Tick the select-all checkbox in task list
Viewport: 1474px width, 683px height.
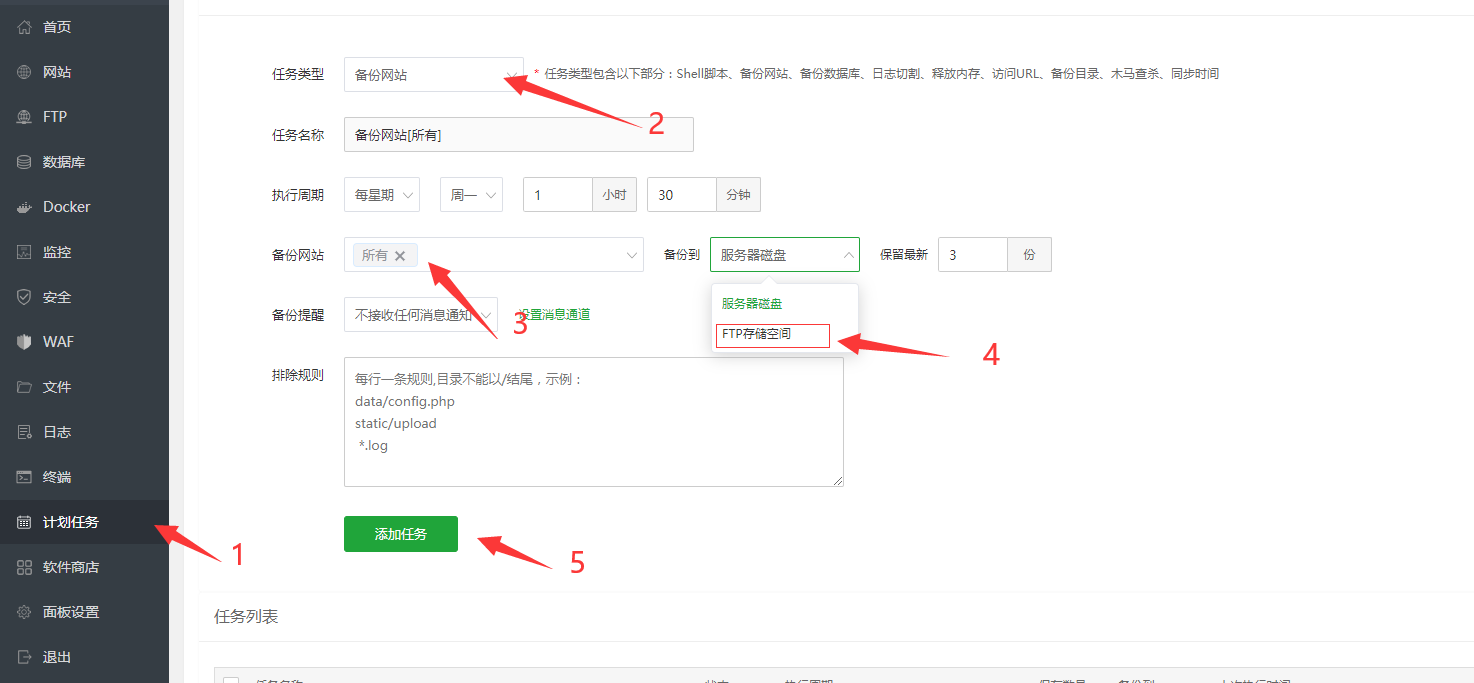coord(231,680)
